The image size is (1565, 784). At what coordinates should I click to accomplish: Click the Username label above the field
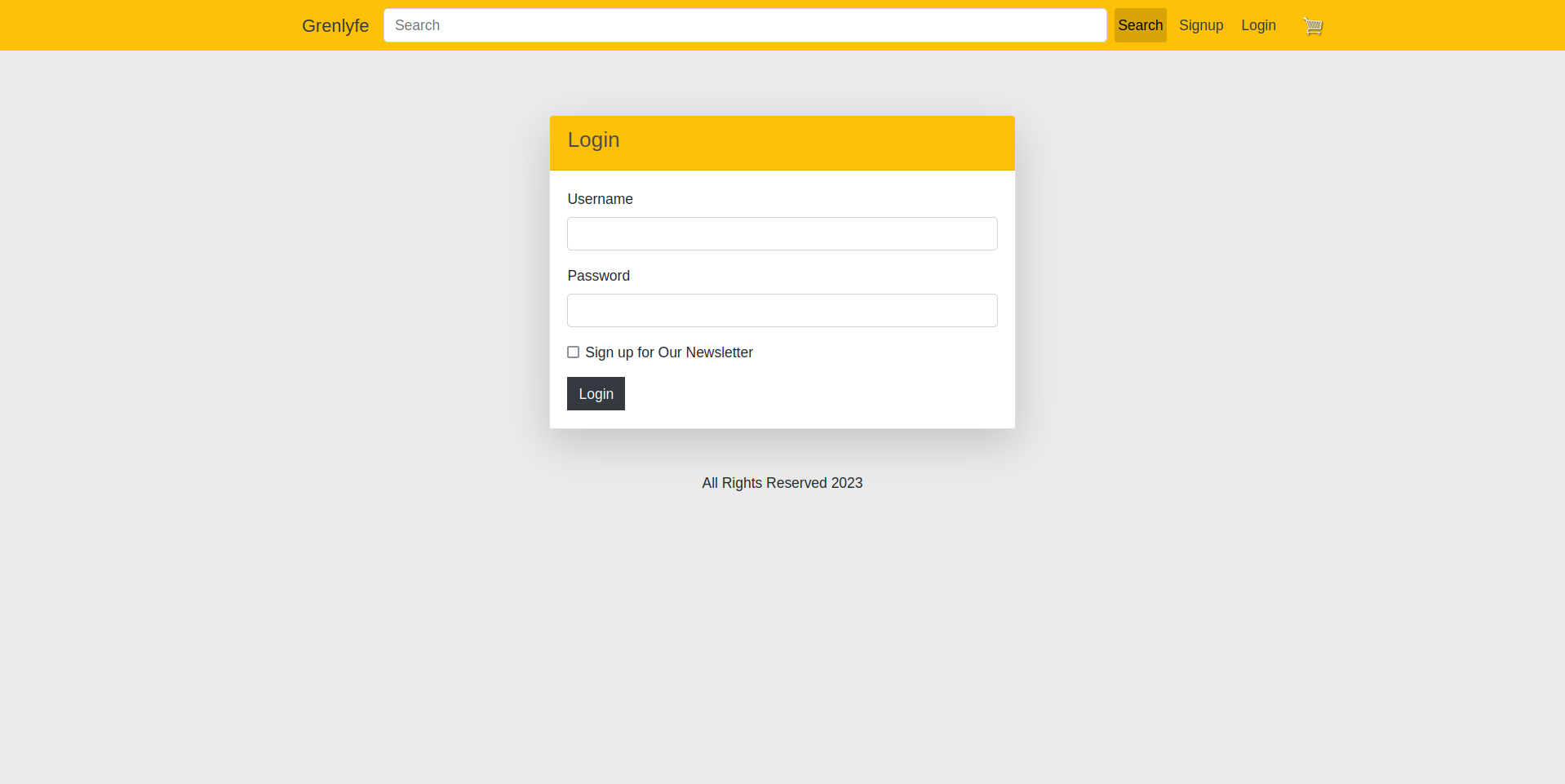(600, 199)
